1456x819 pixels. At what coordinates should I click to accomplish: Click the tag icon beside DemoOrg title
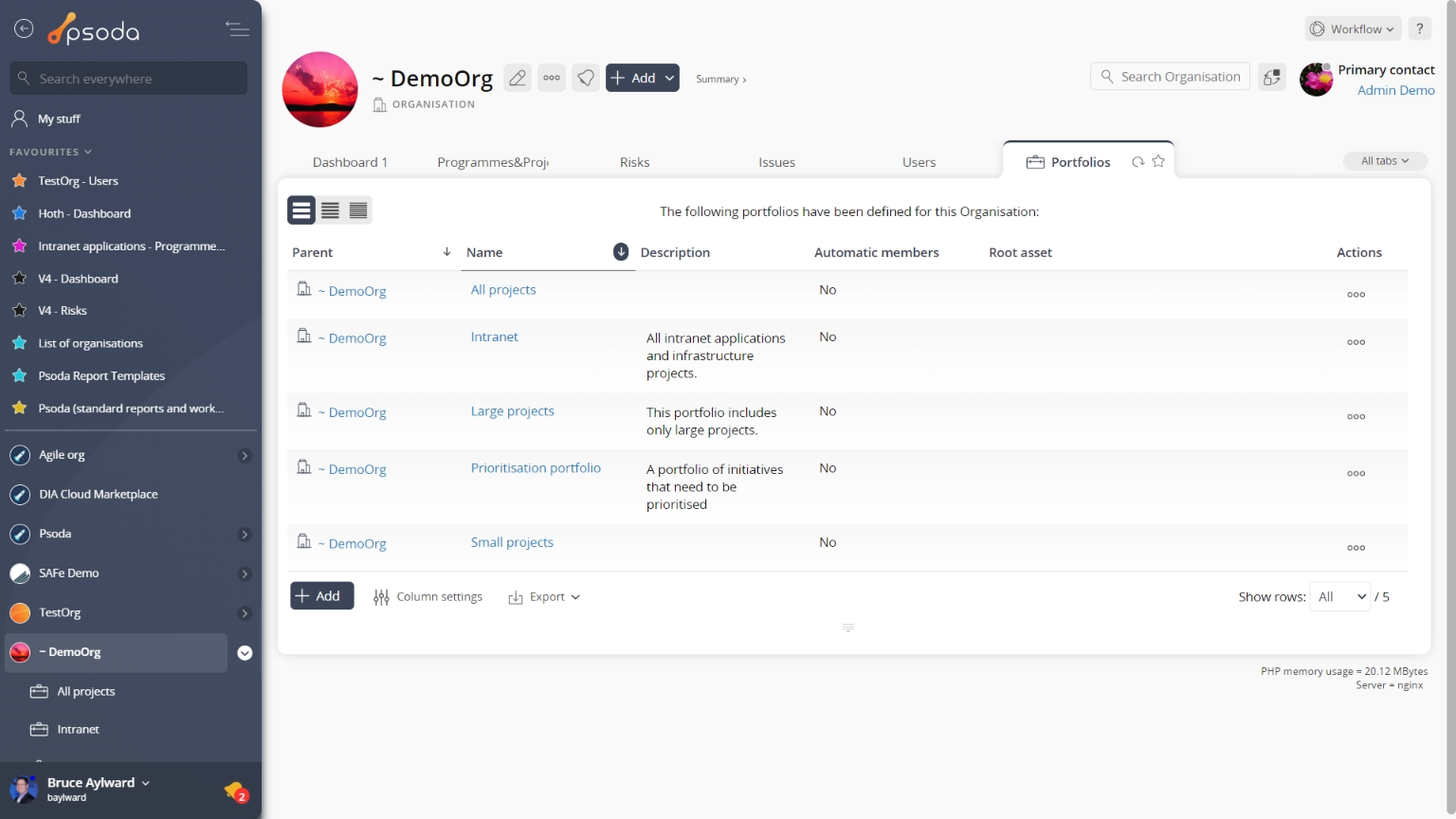pos(586,78)
